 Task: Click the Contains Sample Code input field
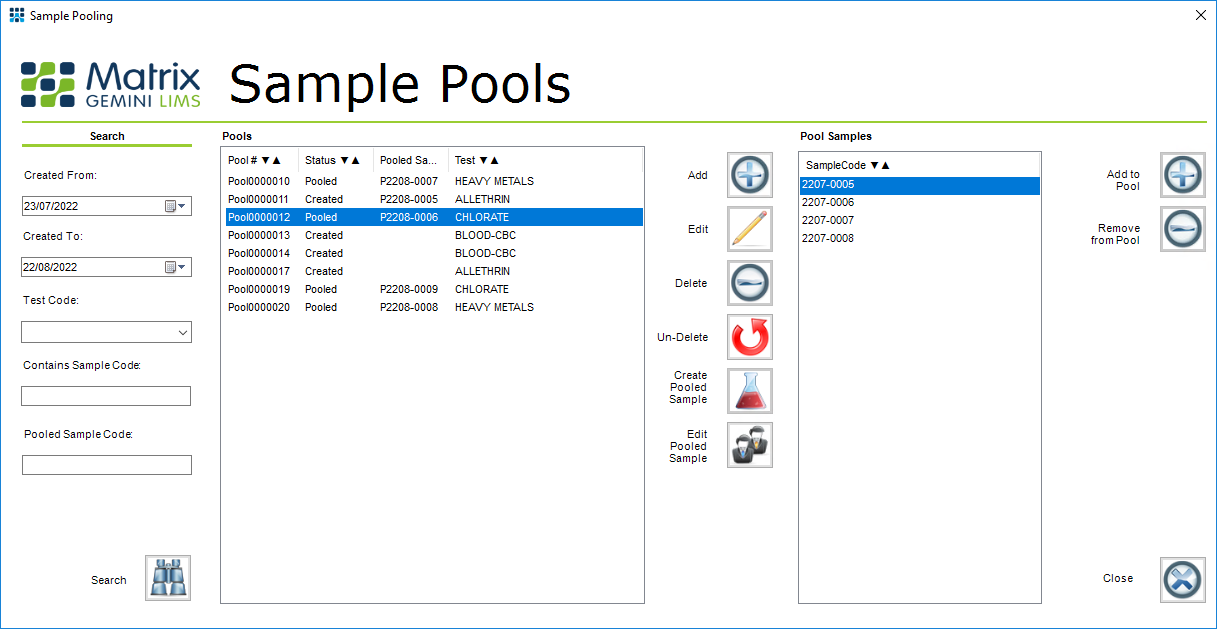click(106, 396)
